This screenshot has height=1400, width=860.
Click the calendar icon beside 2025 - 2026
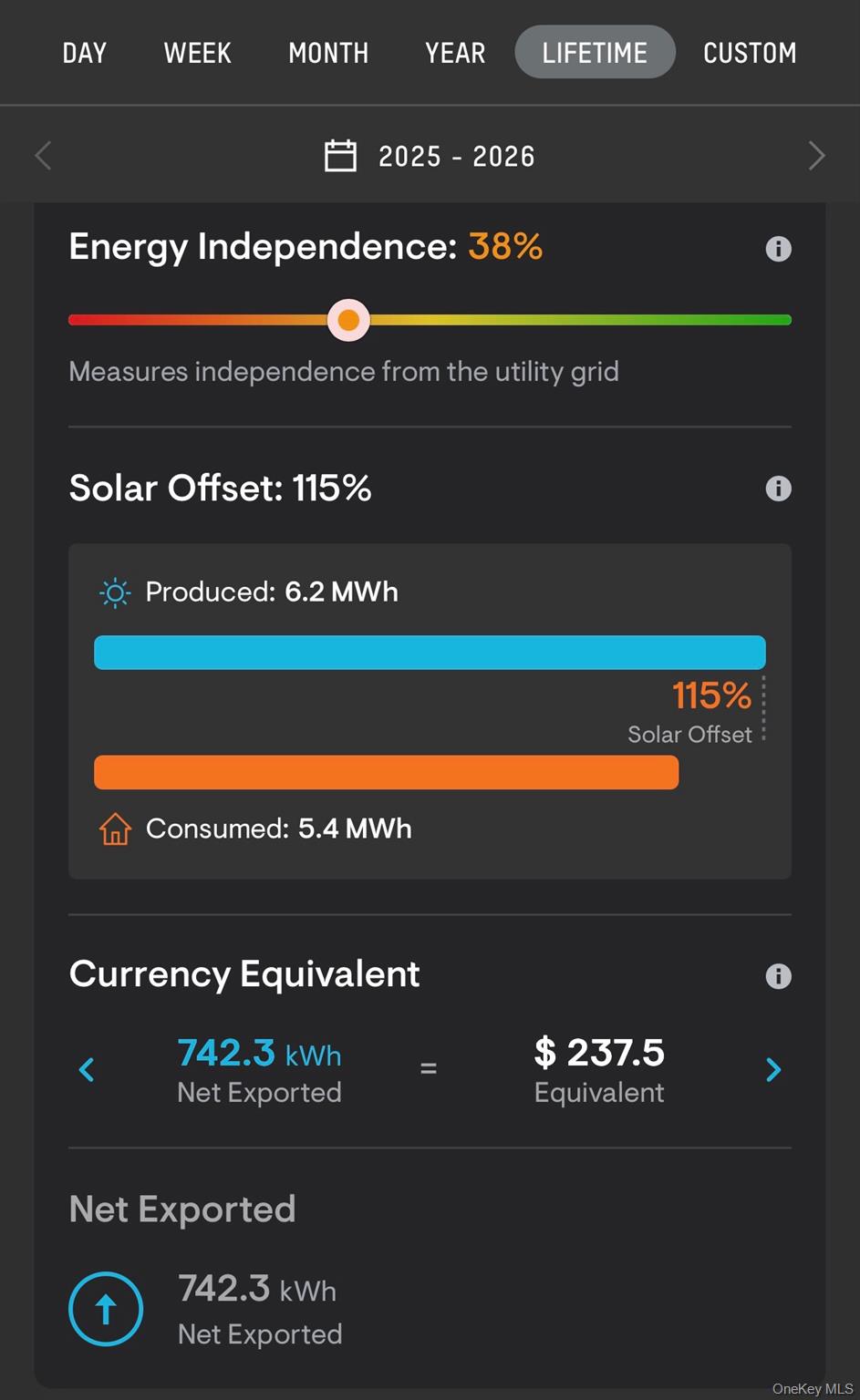click(340, 156)
